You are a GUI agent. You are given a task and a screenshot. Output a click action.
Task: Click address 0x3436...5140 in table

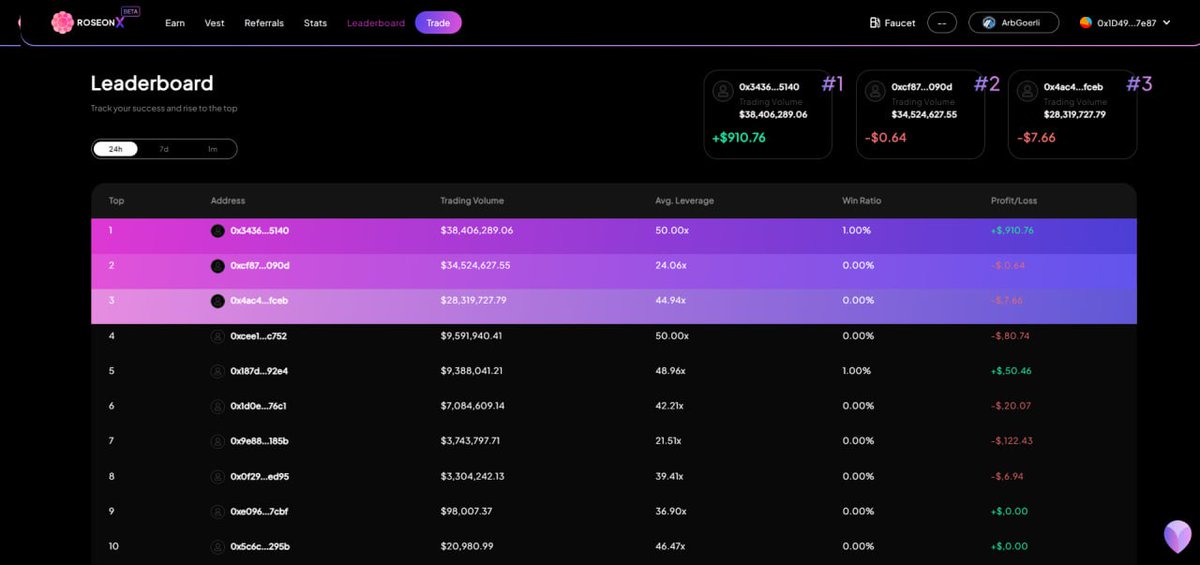click(259, 231)
